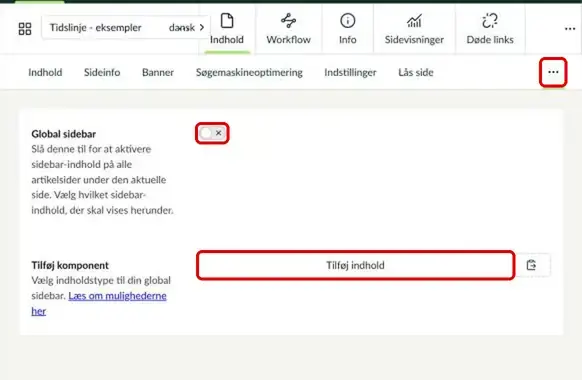Click the import content icon beside Tilføj indhold
Screen dimensions: 582x380
[x=531, y=265]
